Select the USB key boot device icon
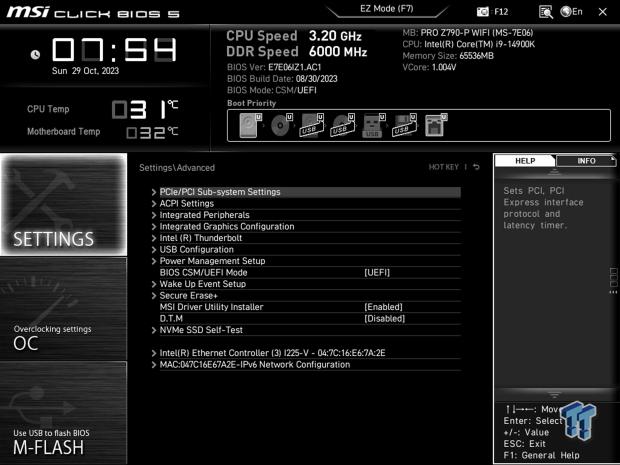The height and width of the screenshot is (465, 620). pos(374,125)
